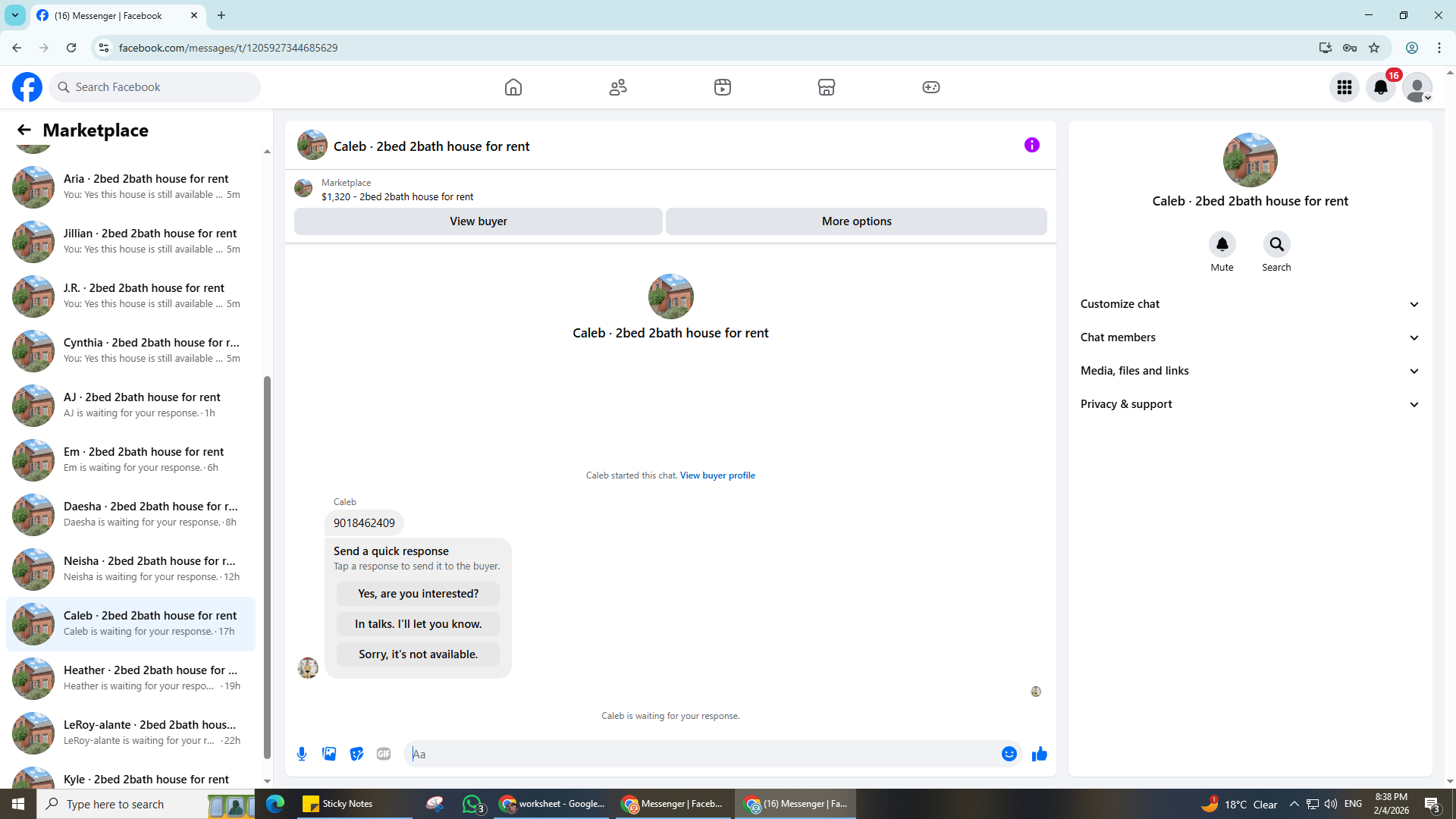
Task: Open the Facebook notifications bell
Action: point(1380,87)
